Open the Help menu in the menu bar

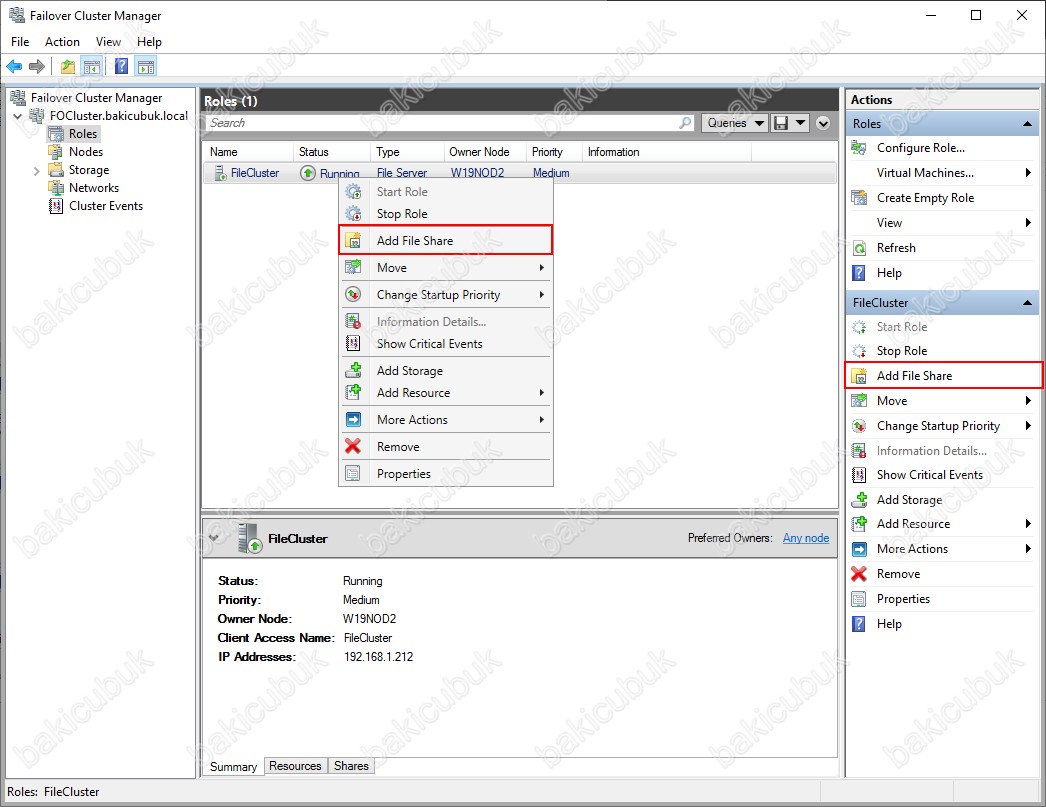point(149,41)
